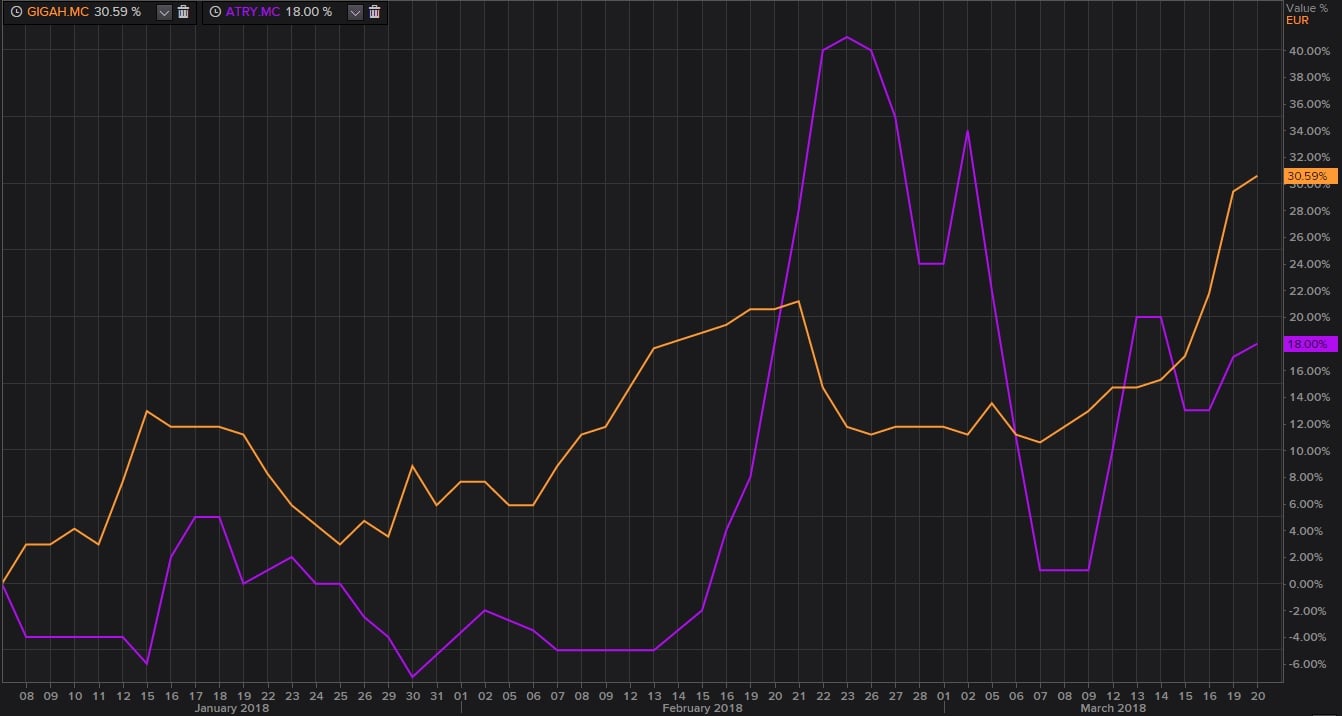Click the clock icon beside ATRY.MC

pyautogui.click(x=215, y=12)
